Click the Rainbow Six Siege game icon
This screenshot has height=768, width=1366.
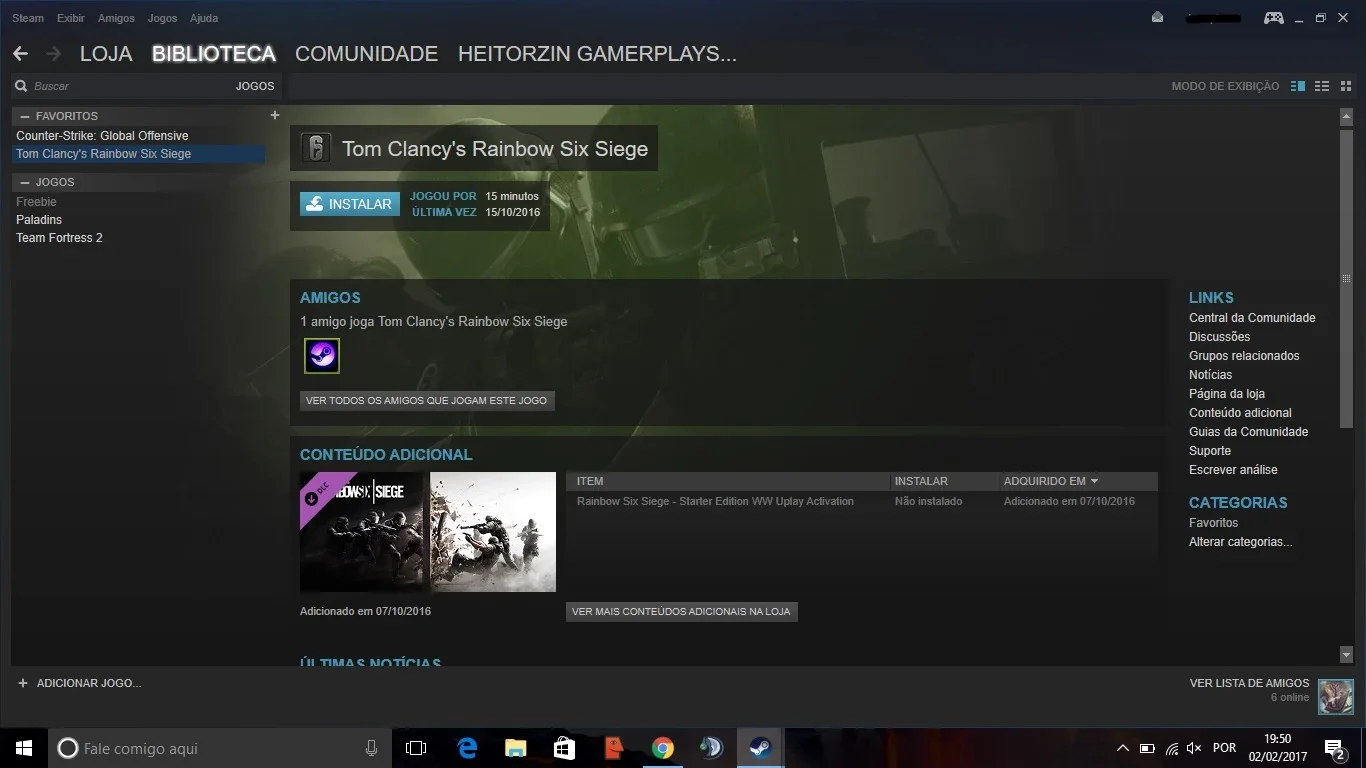click(x=316, y=149)
